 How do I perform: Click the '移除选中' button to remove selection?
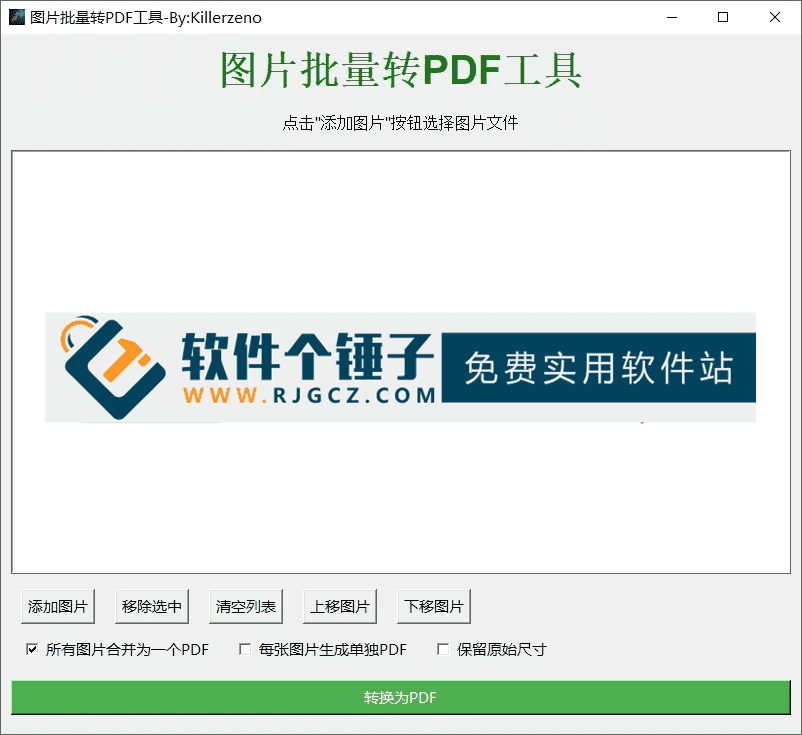(151, 606)
